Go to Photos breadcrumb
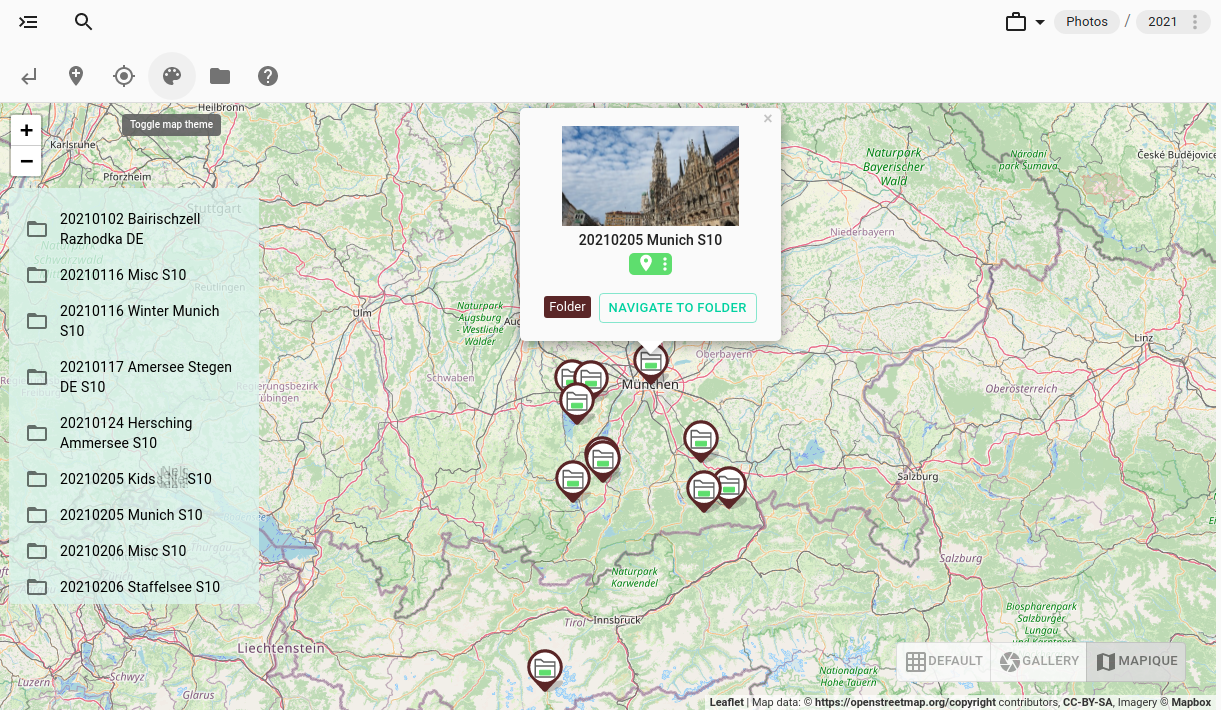Viewport: 1221px width, 710px height. pyautogui.click(x=1087, y=22)
